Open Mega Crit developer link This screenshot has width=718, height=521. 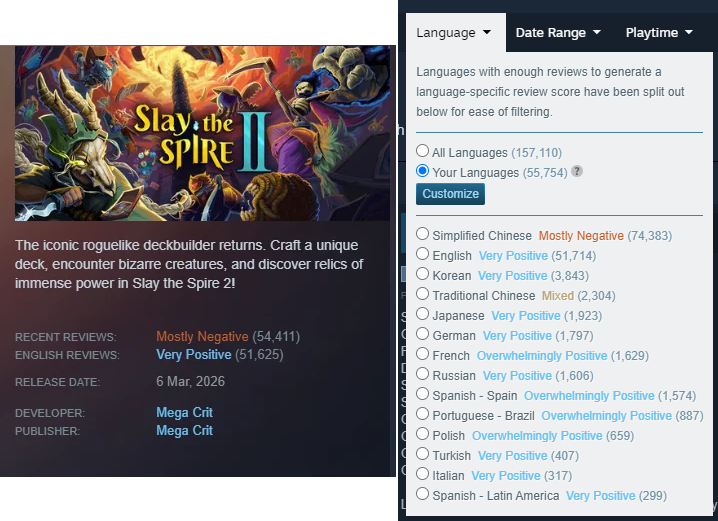184,412
